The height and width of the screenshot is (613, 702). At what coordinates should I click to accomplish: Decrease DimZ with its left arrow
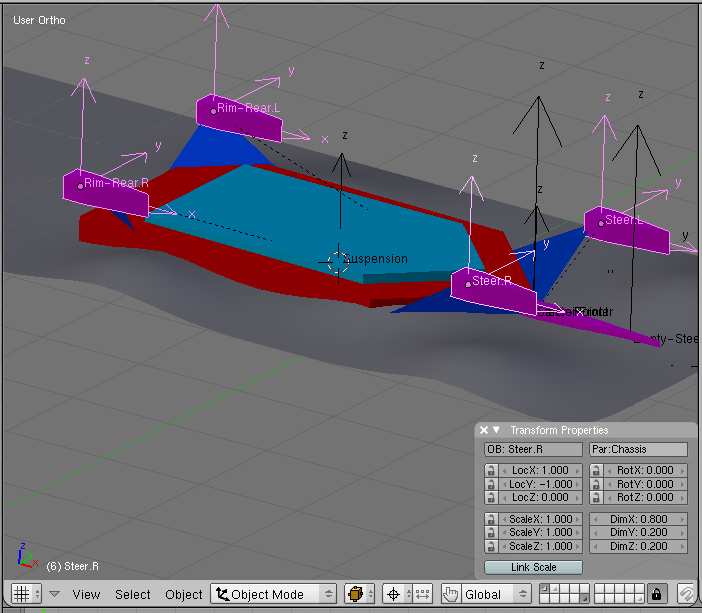[x=595, y=546]
